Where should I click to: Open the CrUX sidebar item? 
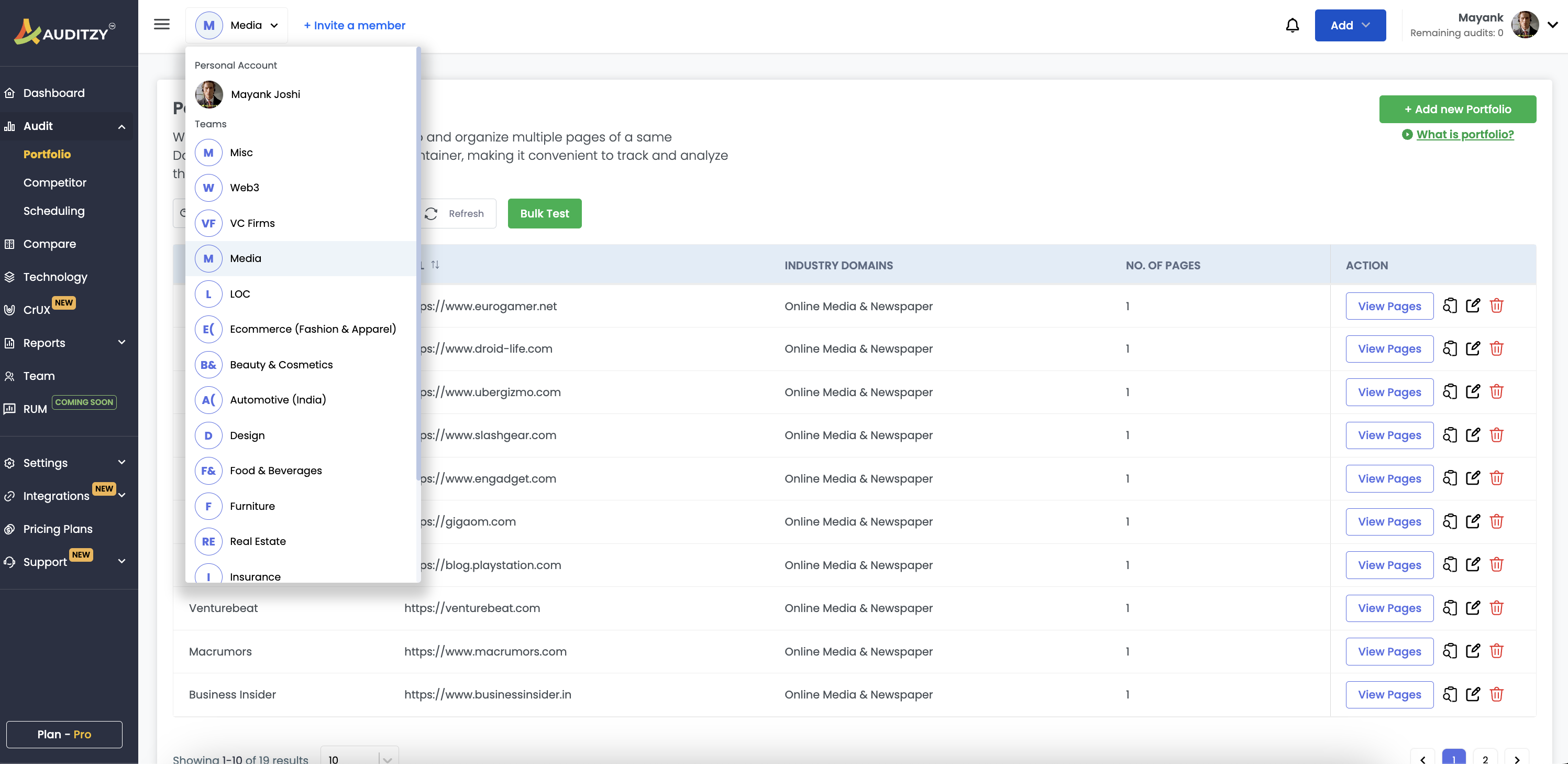[37, 310]
